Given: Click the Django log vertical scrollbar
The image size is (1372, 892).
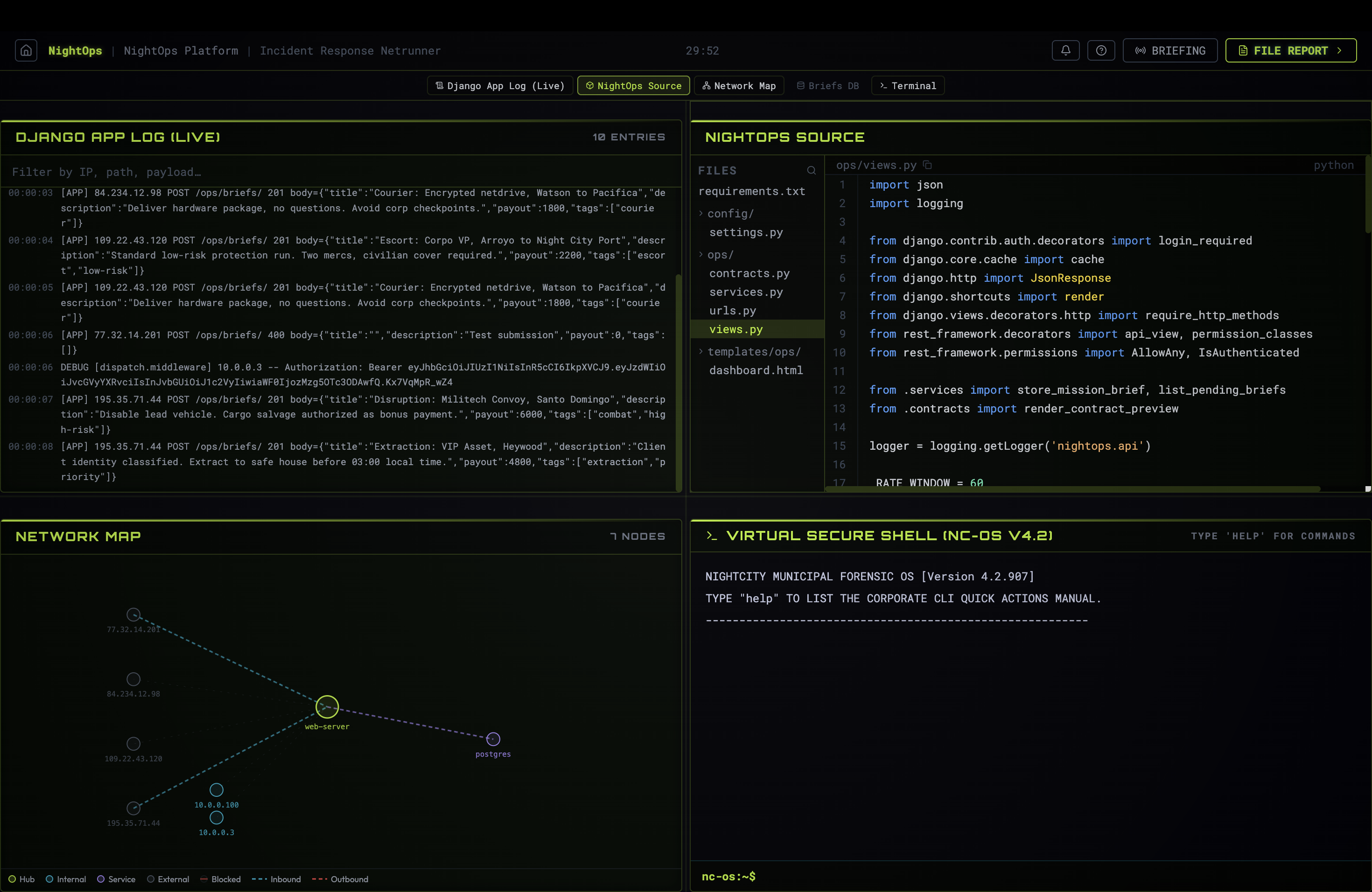Looking at the screenshot, I should 679,383.
